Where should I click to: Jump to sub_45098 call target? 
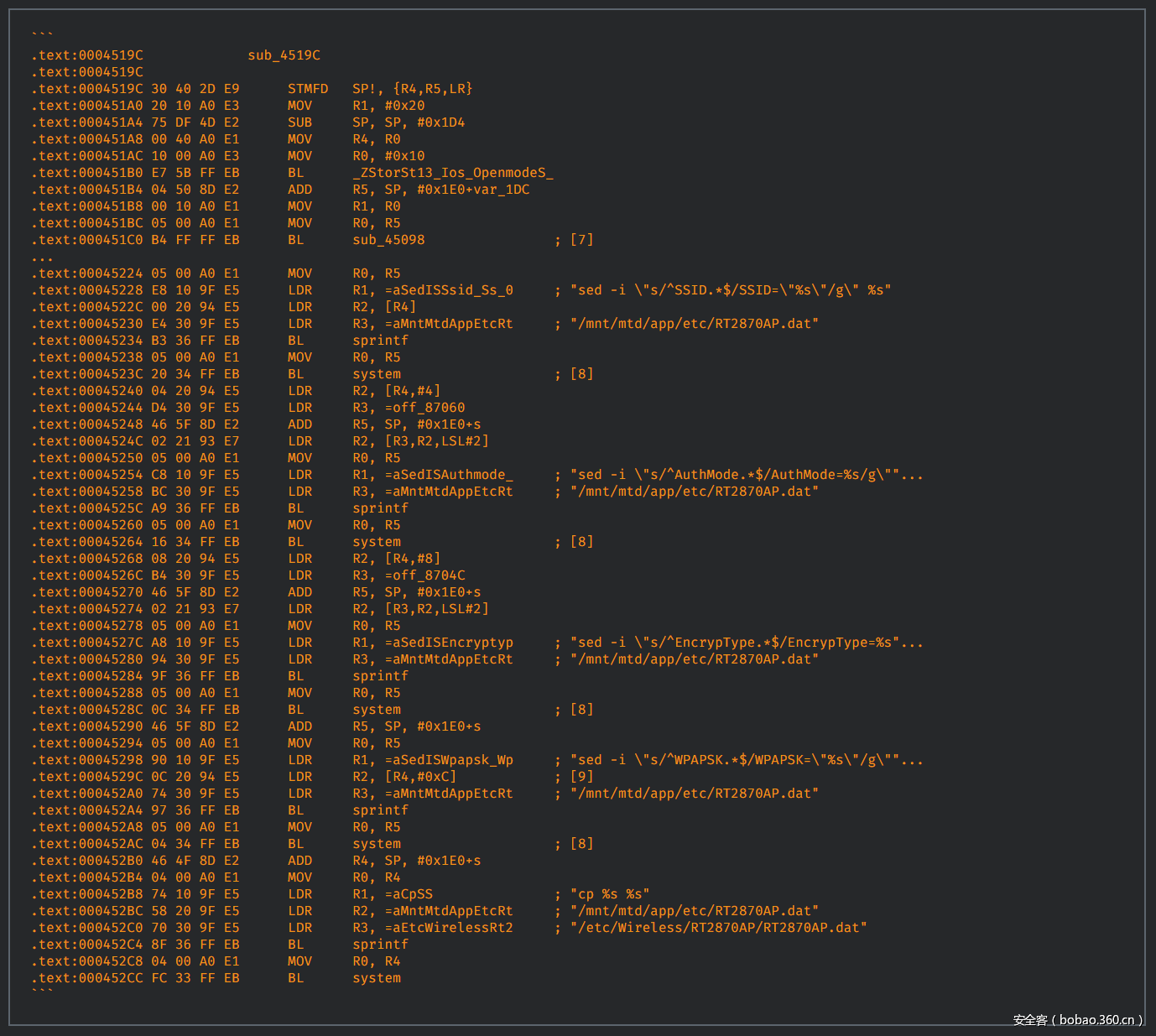point(388,240)
